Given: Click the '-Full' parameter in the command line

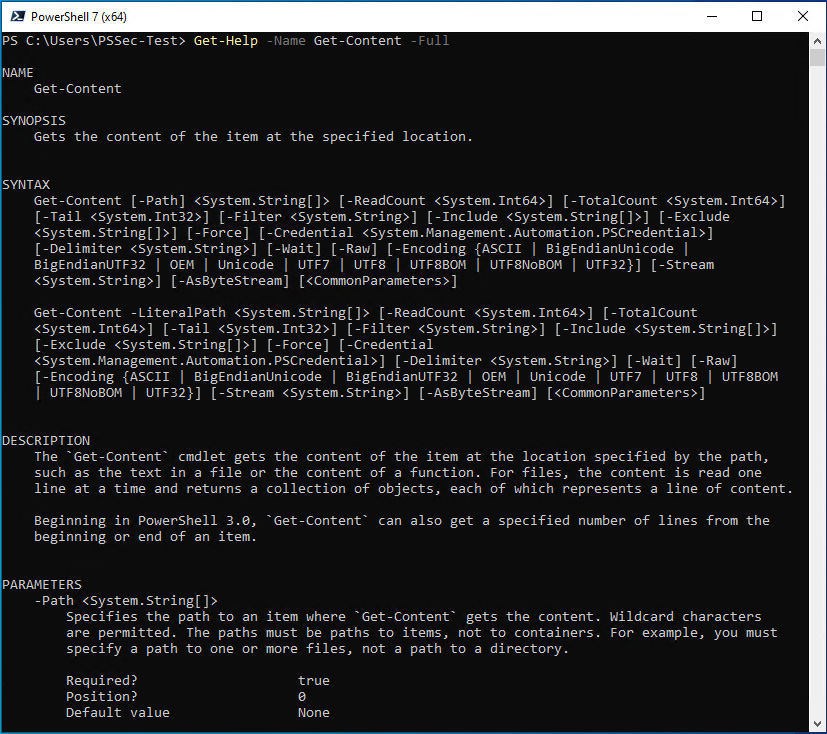Looking at the screenshot, I should pyautogui.click(x=430, y=41).
